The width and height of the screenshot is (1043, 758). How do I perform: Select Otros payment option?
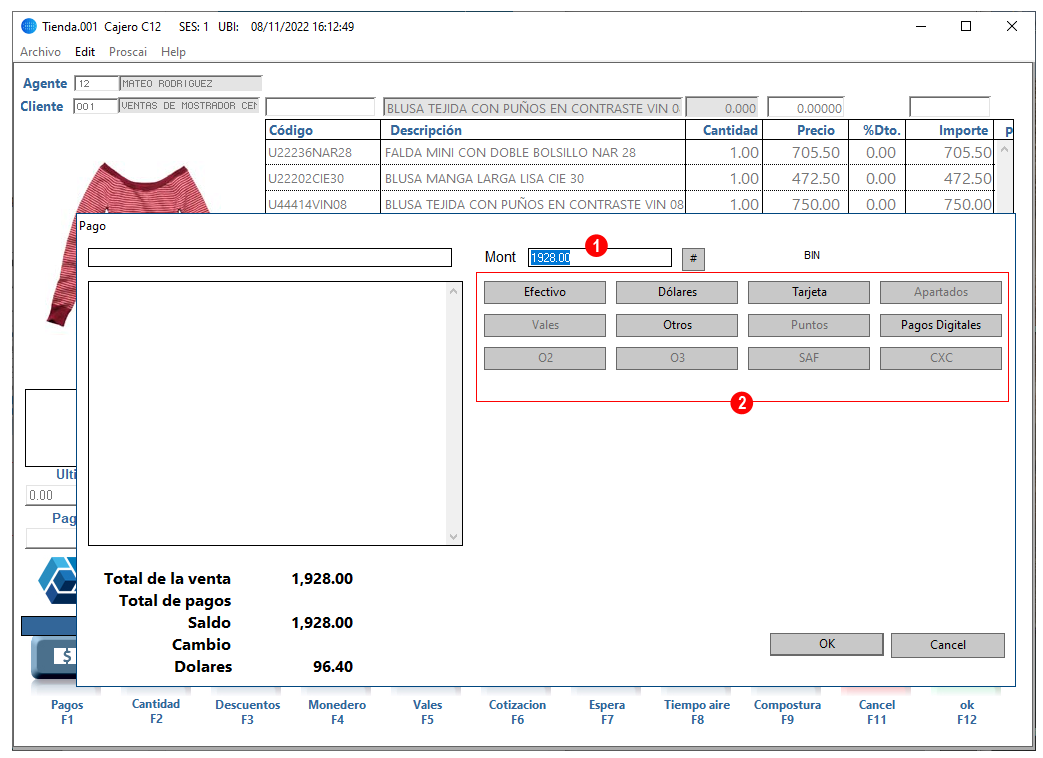point(677,325)
